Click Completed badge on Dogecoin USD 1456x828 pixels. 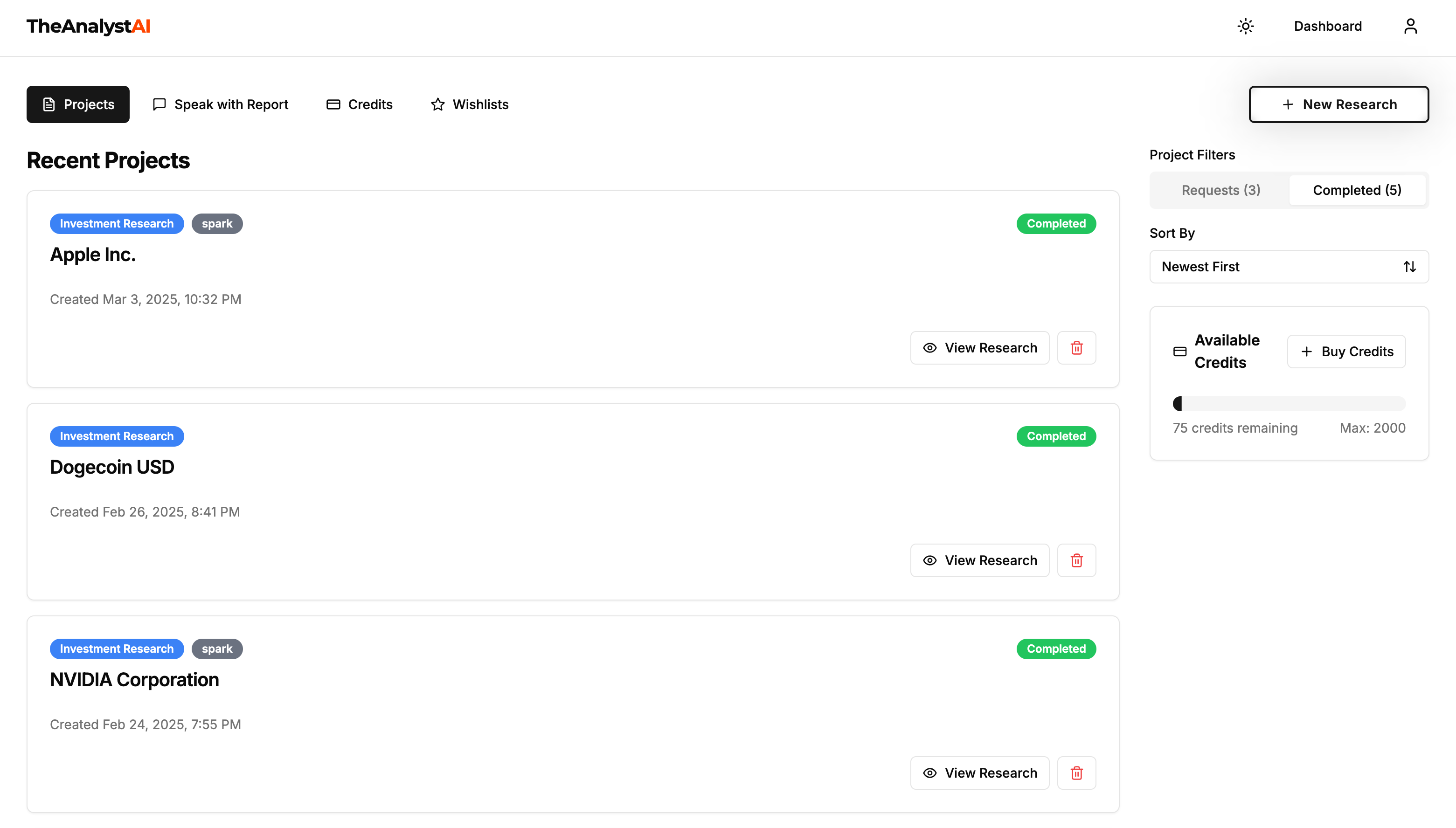(x=1055, y=436)
